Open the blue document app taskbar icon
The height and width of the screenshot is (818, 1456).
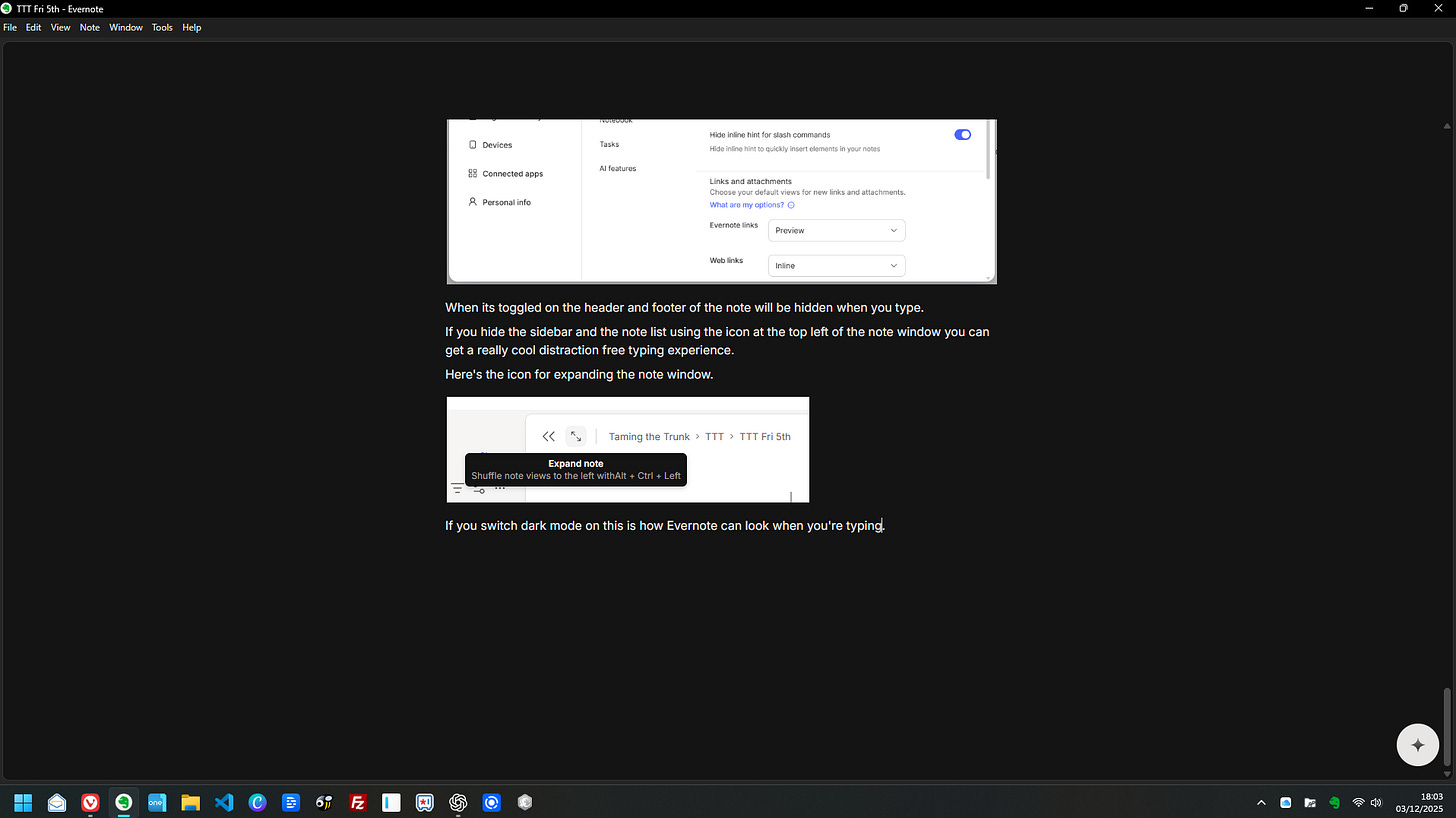coord(291,802)
